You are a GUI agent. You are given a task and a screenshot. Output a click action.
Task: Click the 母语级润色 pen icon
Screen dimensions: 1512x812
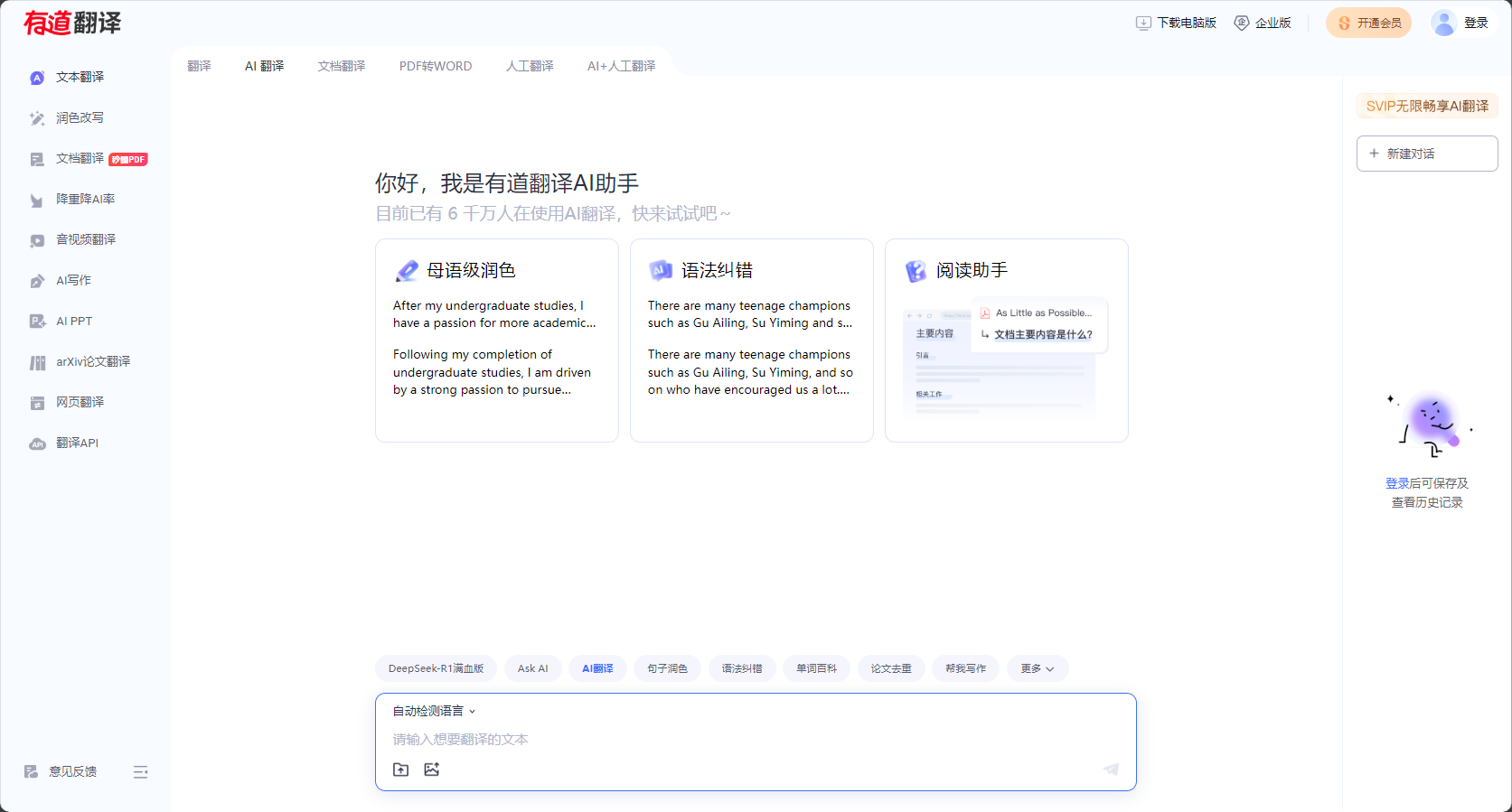click(x=408, y=270)
